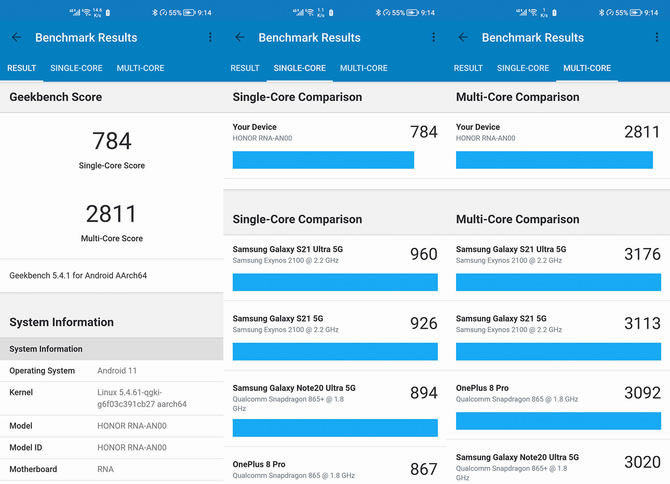This screenshot has width=670, height=484.
Task: Tap Geekbench Score heading
Action: coord(56,97)
